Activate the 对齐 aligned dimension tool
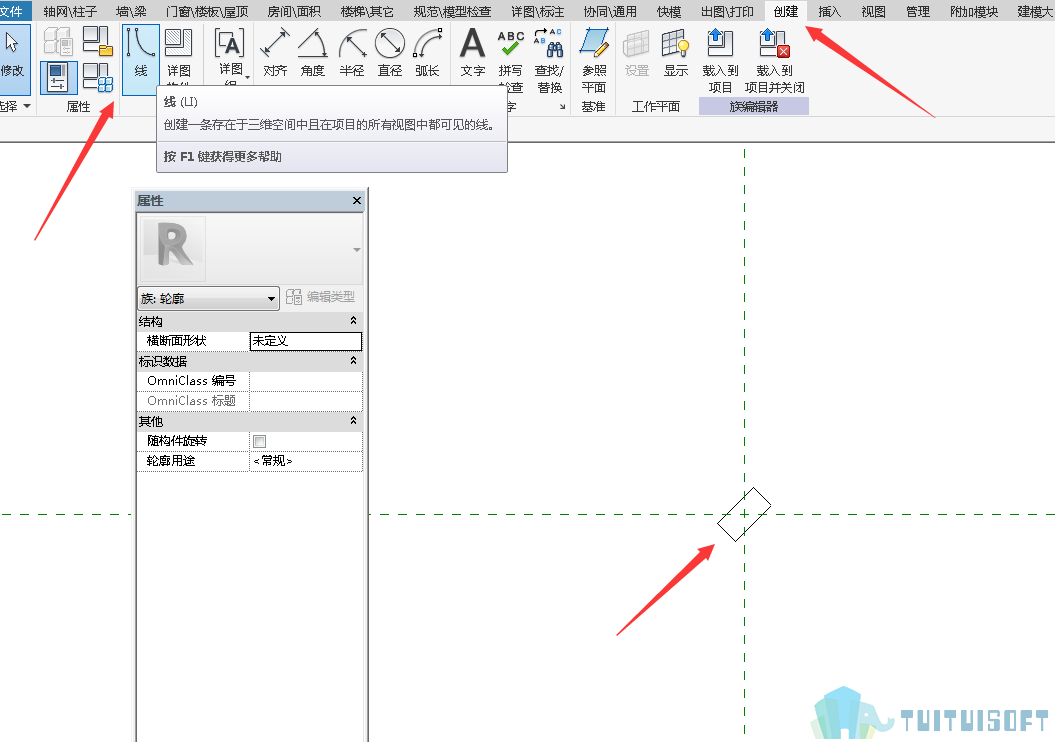1055x742 pixels. click(x=275, y=52)
